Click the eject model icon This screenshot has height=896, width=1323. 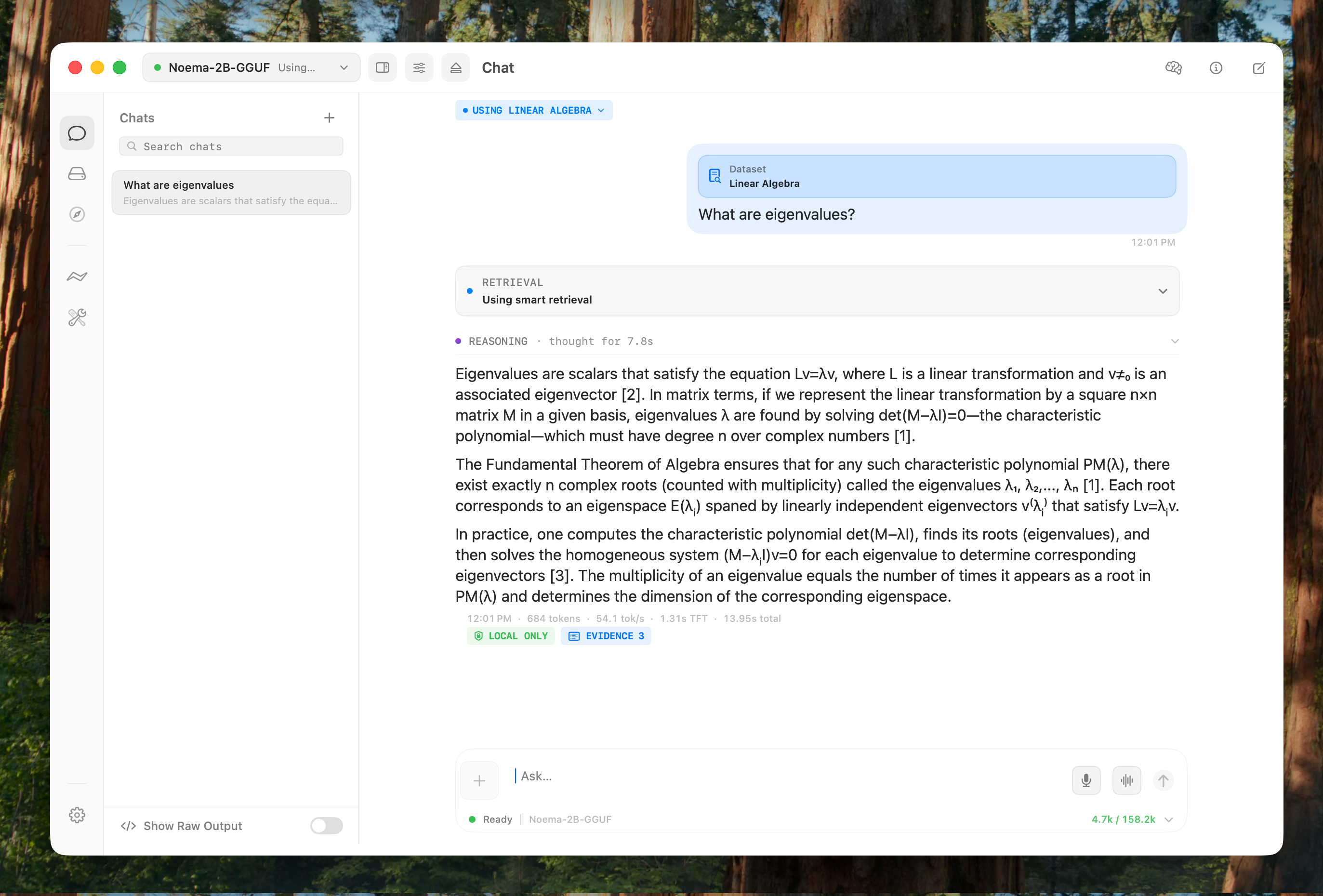point(455,68)
